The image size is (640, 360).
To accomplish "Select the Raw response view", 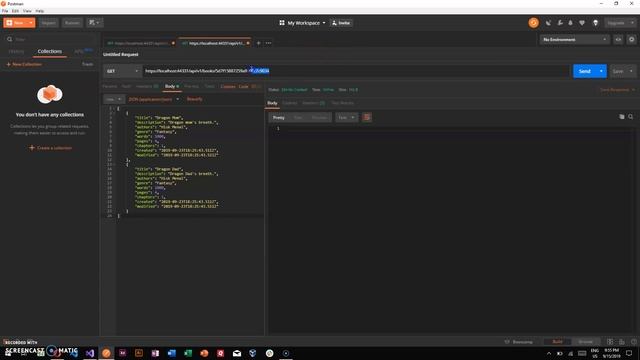I will [298, 118].
